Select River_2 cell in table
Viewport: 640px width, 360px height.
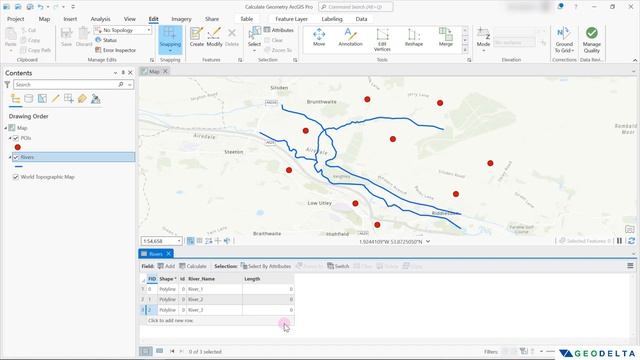click(214, 299)
